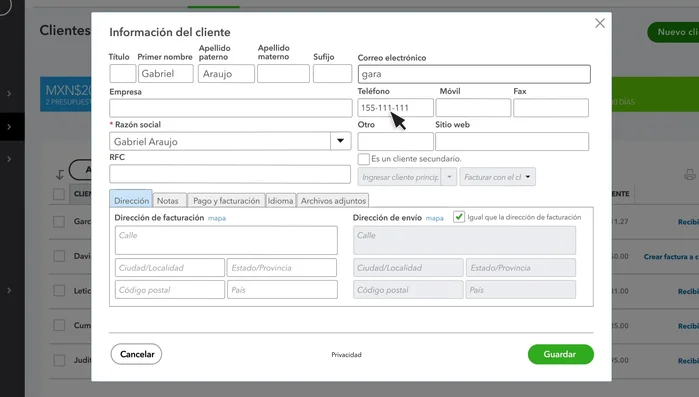699x397 pixels.
Task: Check the Cum... row checkbox
Action: tap(59, 325)
